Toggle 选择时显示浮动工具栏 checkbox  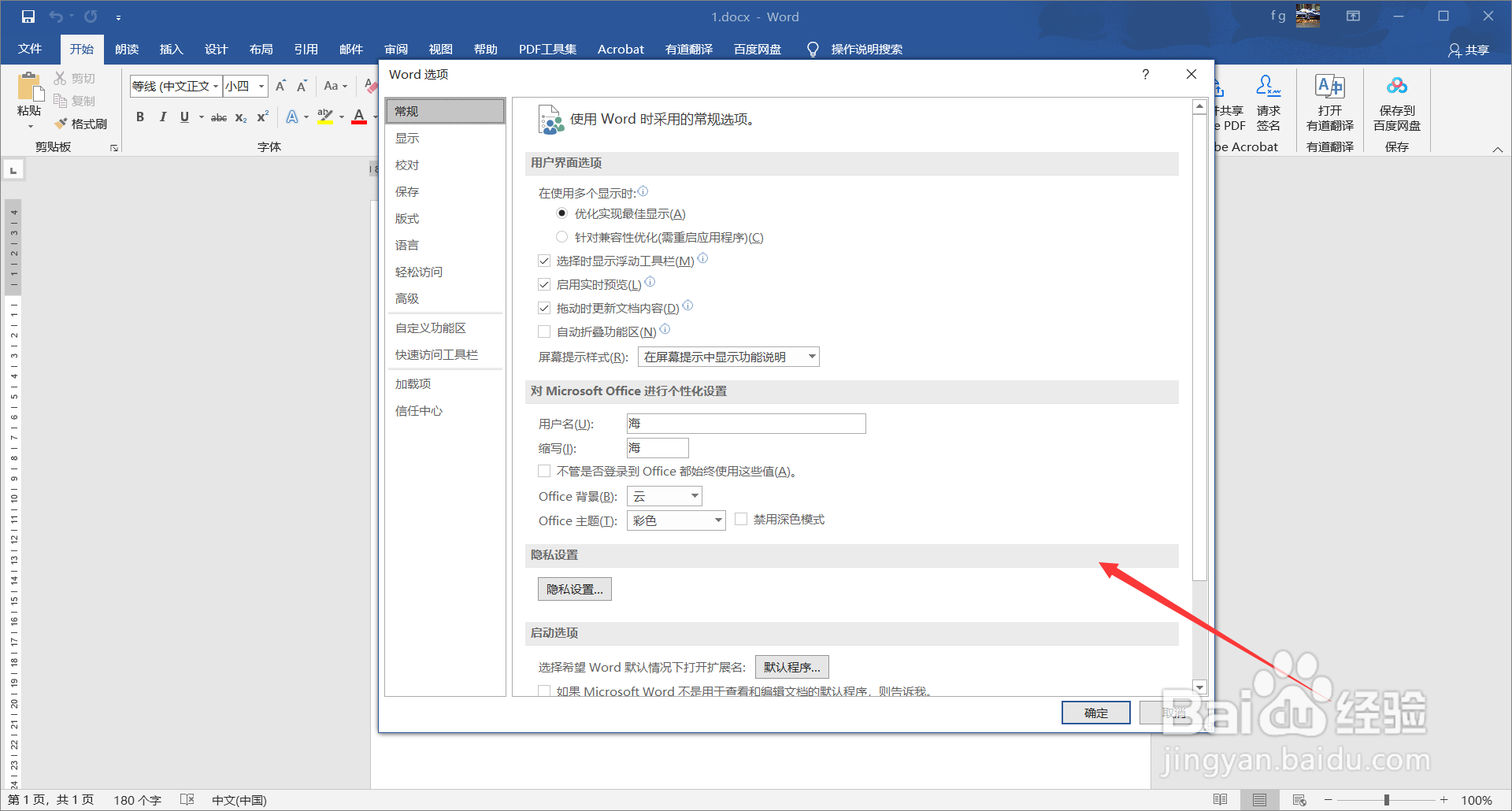[x=544, y=261]
